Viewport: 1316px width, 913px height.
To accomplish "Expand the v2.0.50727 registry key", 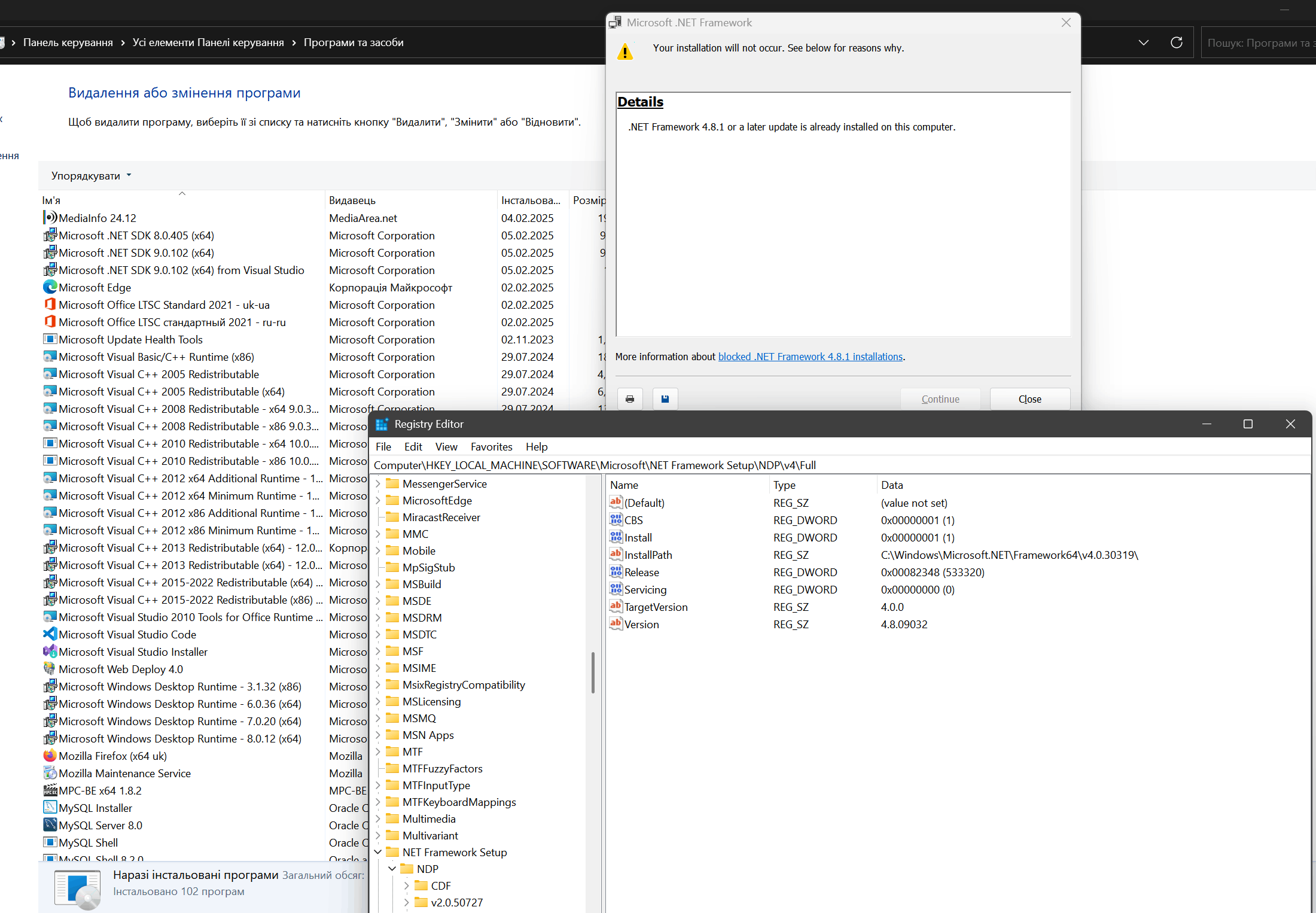I will click(x=407, y=902).
